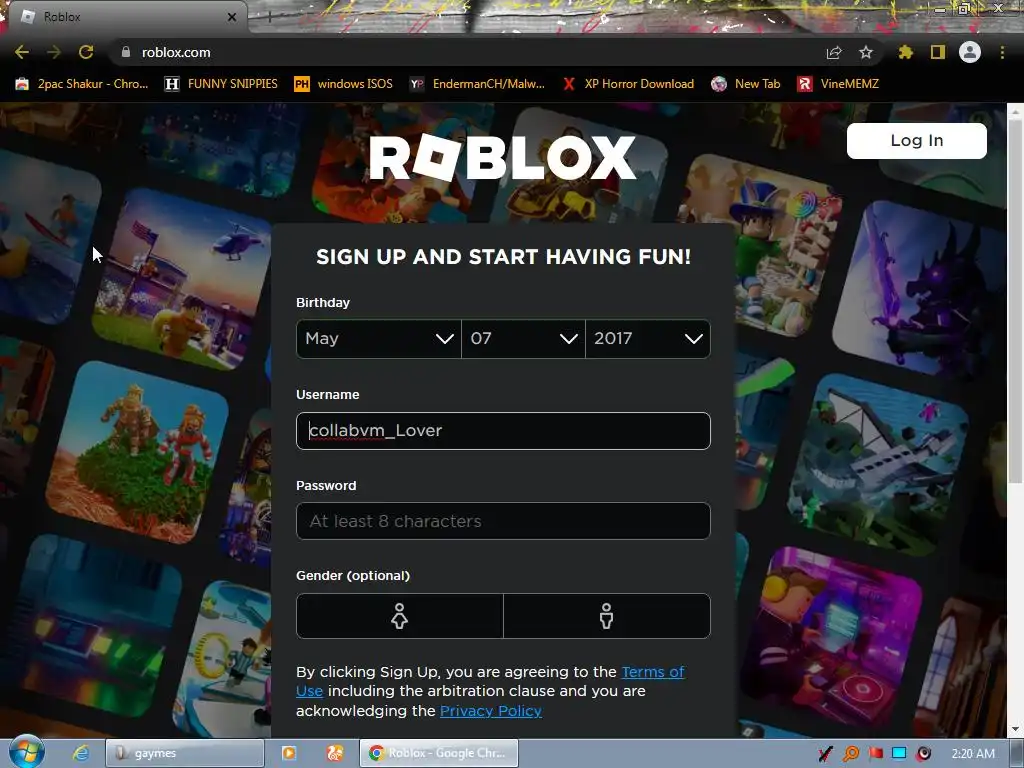
Task: Select the female gender icon option
Action: [400, 616]
